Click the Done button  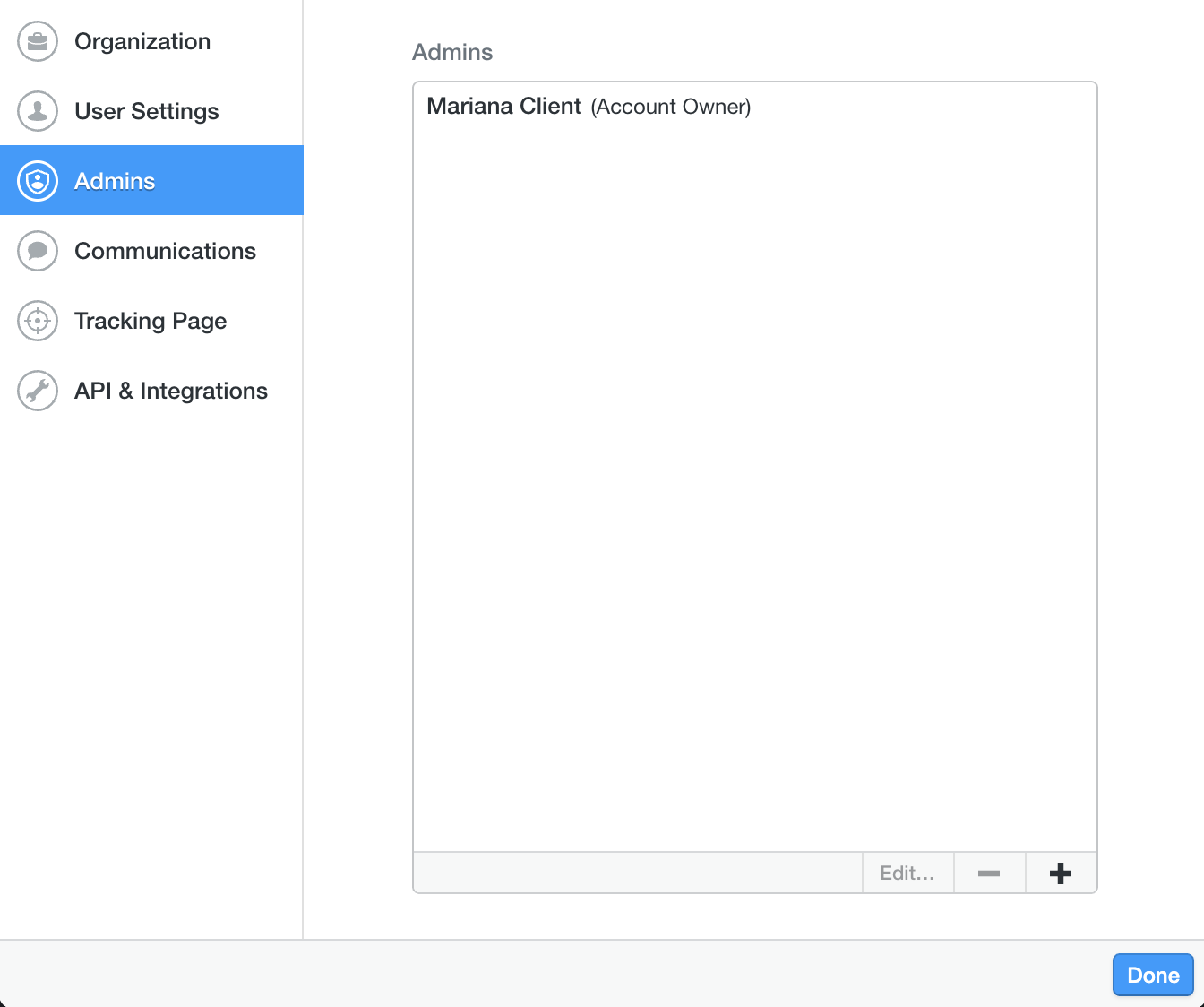(x=1153, y=975)
